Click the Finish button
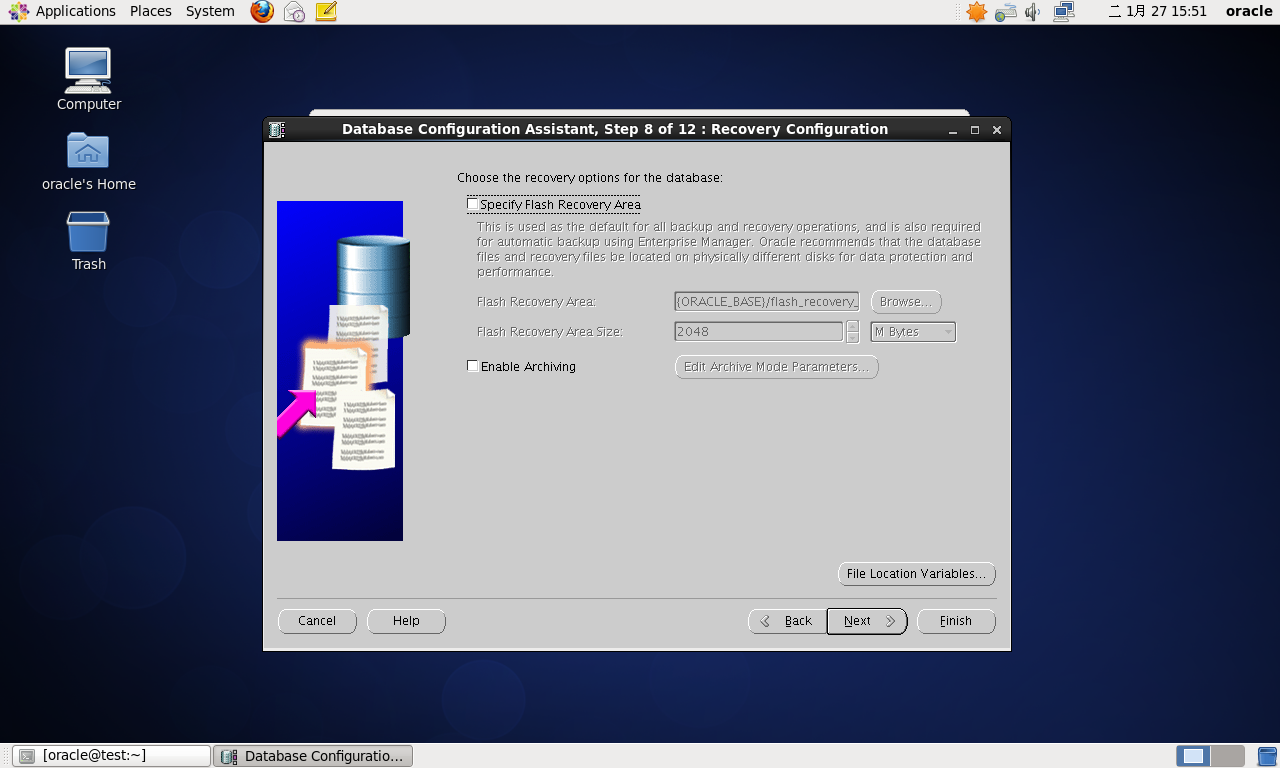This screenshot has width=1280, height=768. (956, 621)
